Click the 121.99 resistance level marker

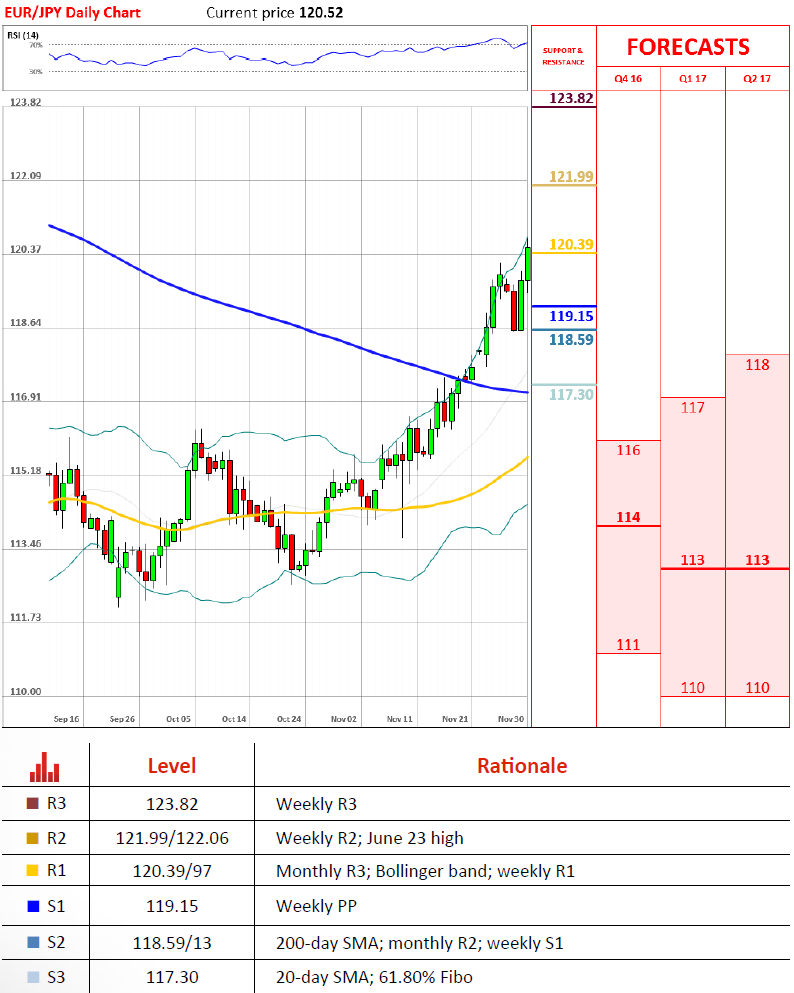(x=571, y=177)
